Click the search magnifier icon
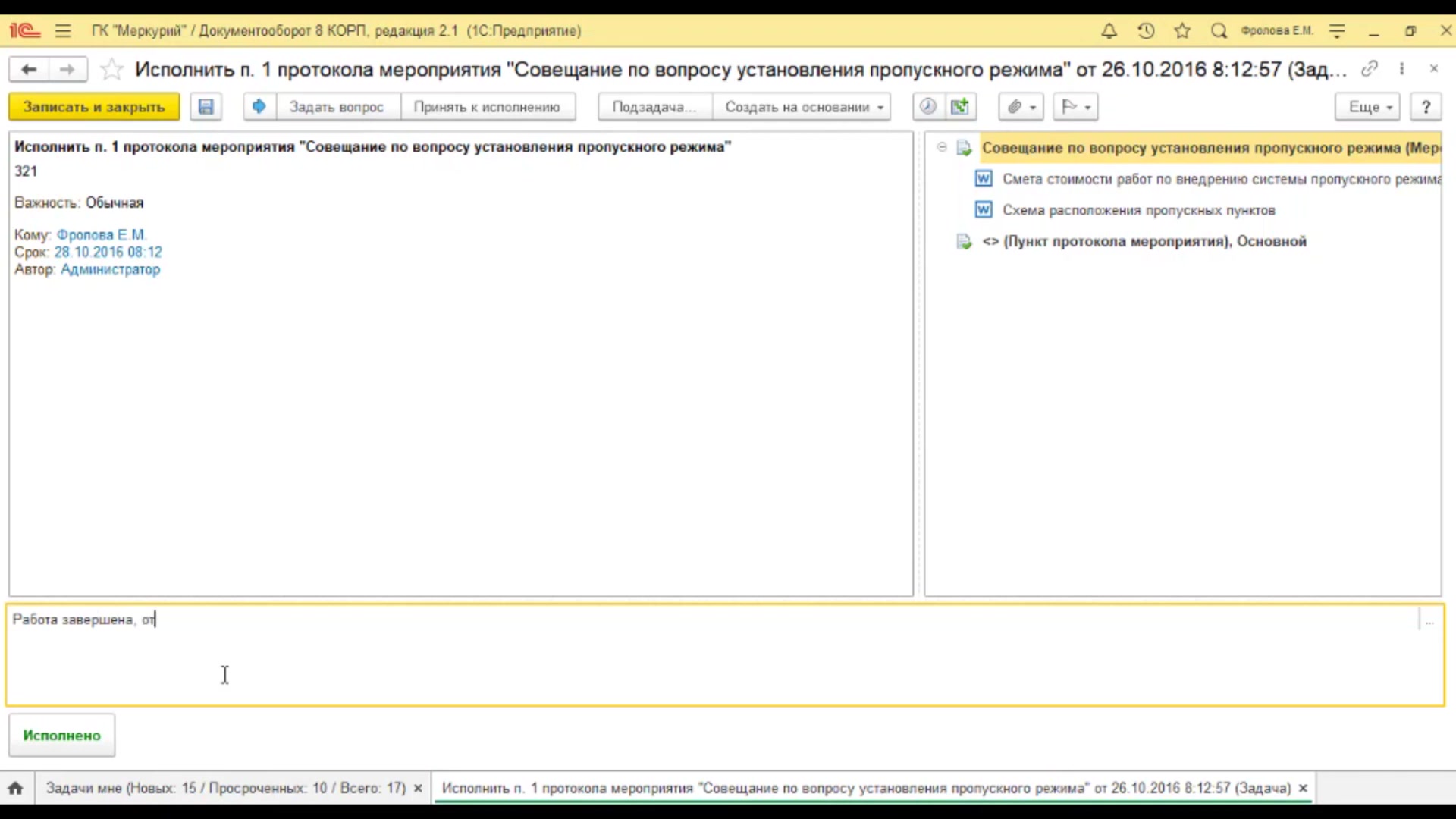Viewport: 1456px width, 819px height. pyautogui.click(x=1219, y=31)
